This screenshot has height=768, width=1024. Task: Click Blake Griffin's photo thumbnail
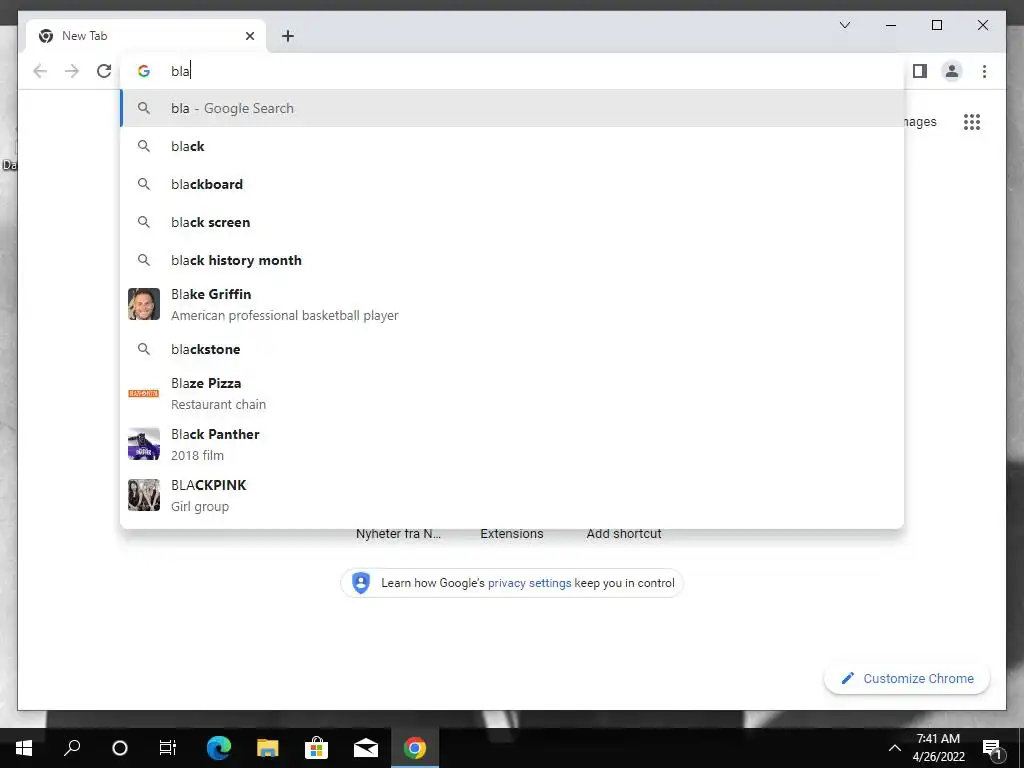(x=144, y=304)
